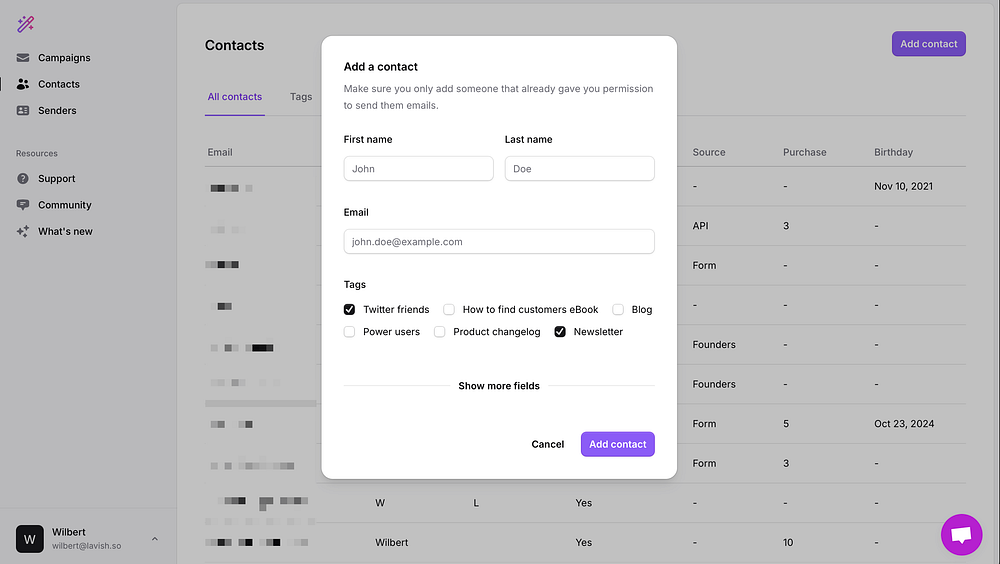The height and width of the screenshot is (564, 1000).
Task: Open Campaigns envelope icon in sidebar
Action: coord(23,58)
